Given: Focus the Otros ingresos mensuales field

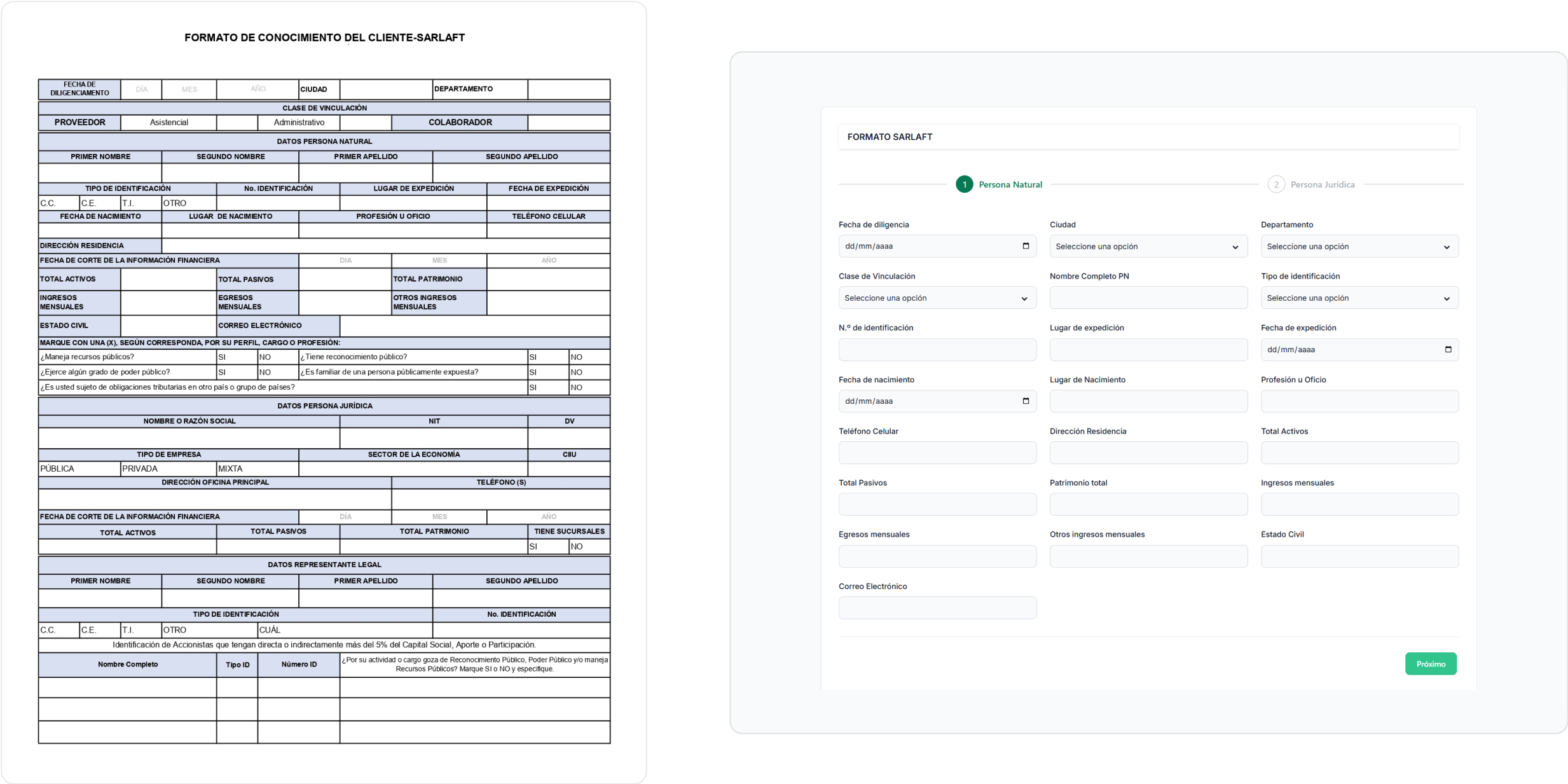Looking at the screenshot, I should tap(1148, 556).
